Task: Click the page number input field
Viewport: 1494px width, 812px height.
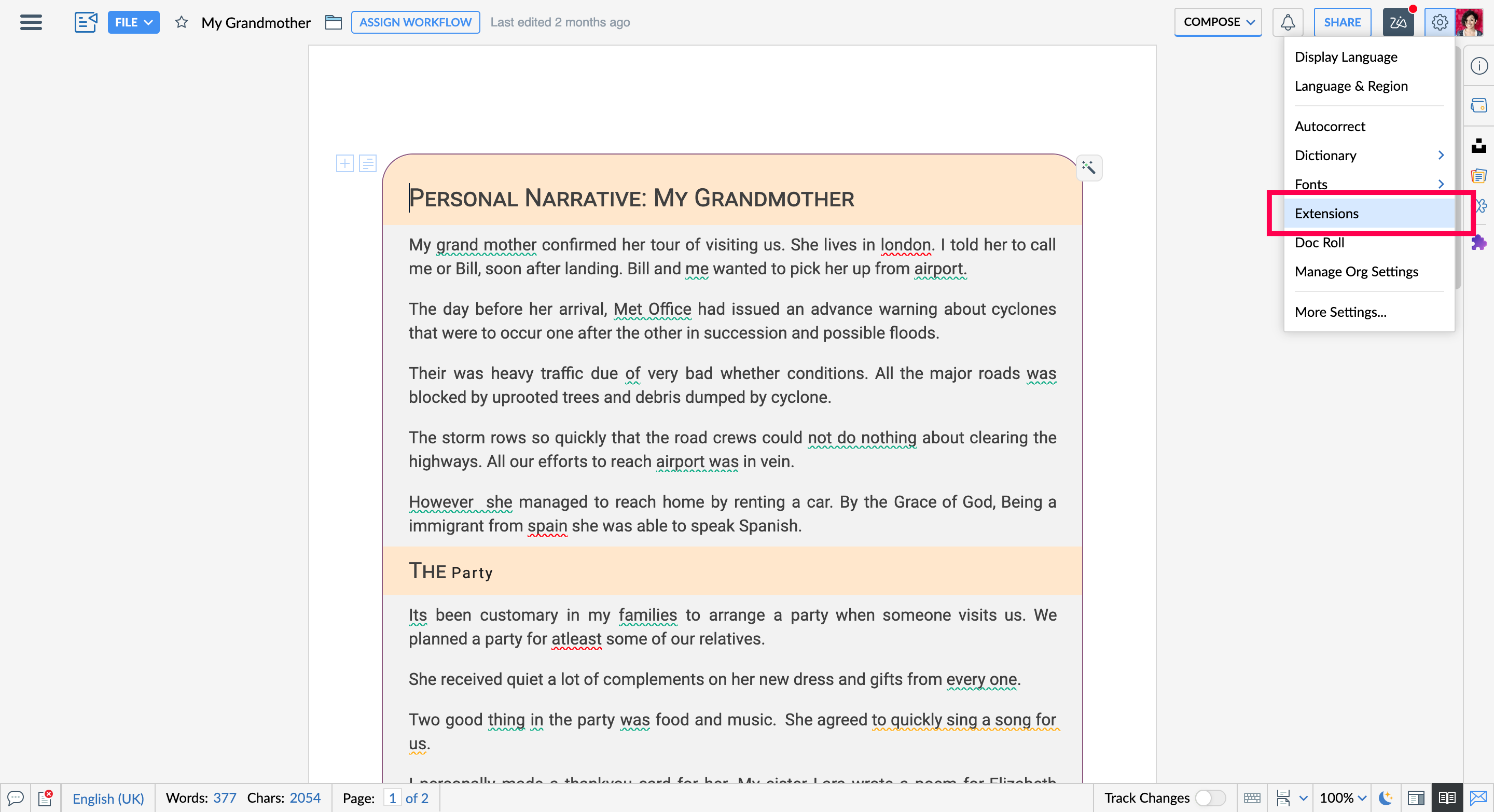Action: pos(392,798)
